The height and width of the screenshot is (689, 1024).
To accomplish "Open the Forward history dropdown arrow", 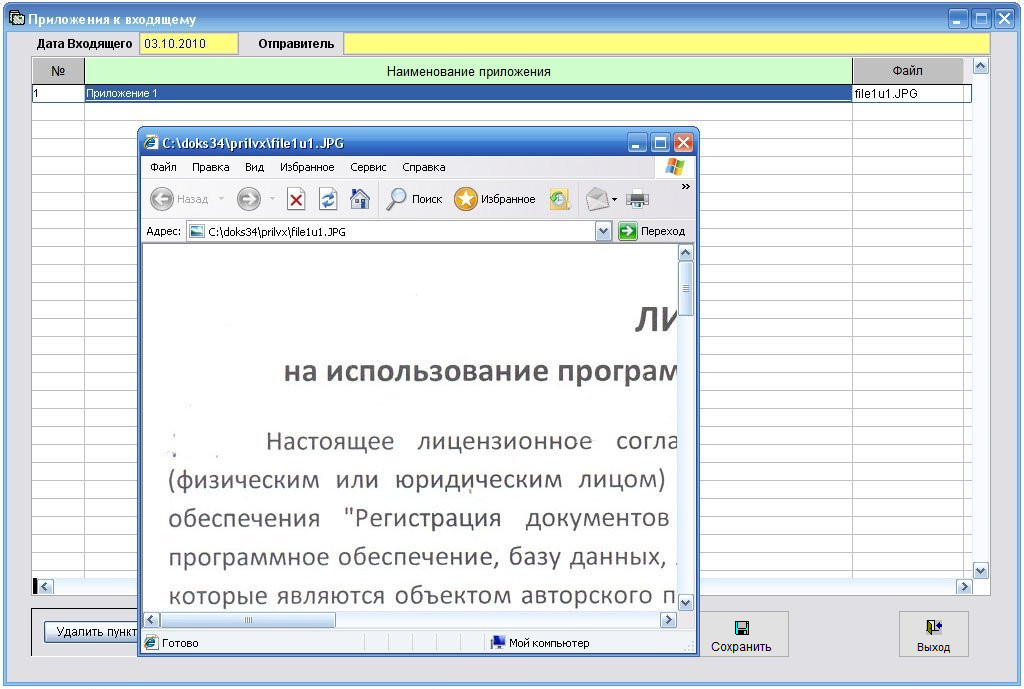I will (272, 199).
